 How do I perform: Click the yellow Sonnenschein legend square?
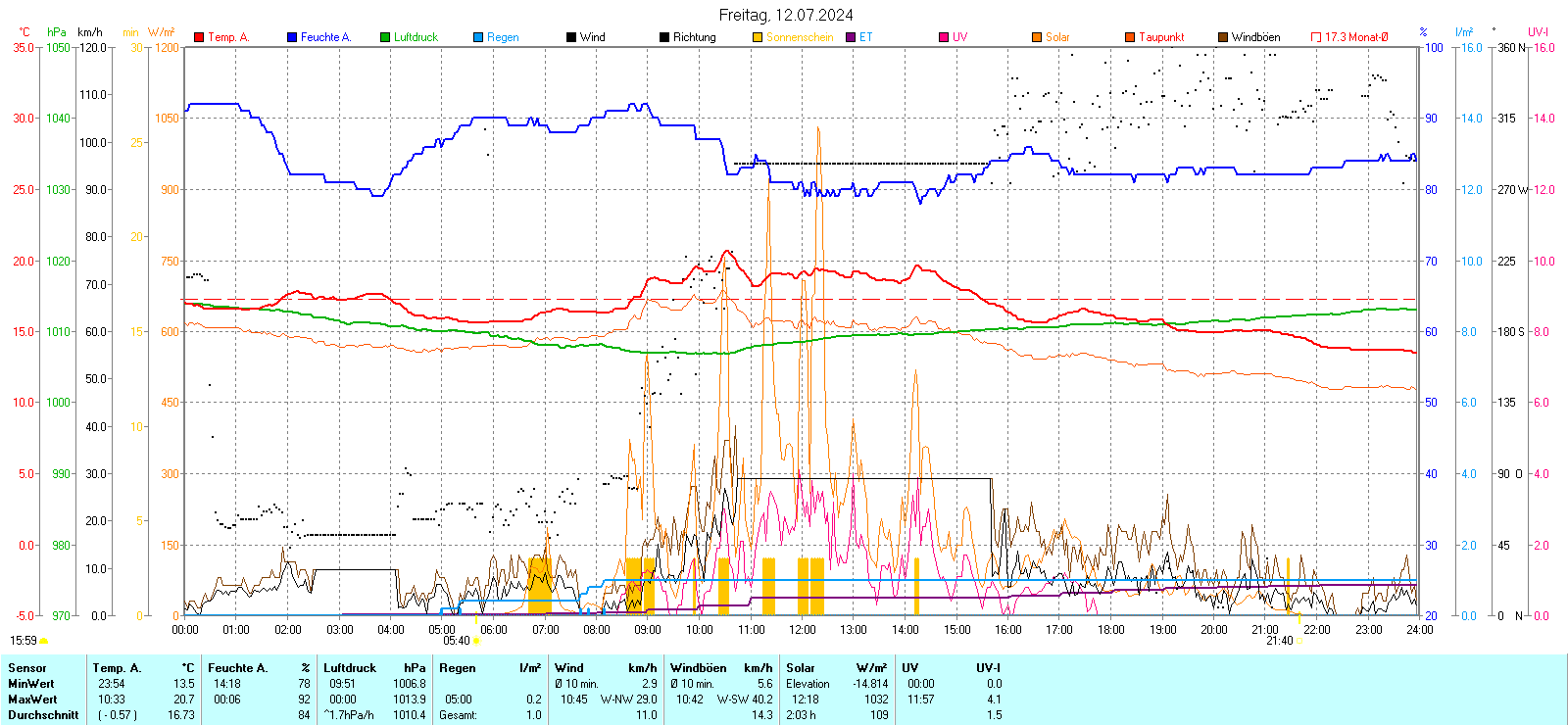[758, 37]
